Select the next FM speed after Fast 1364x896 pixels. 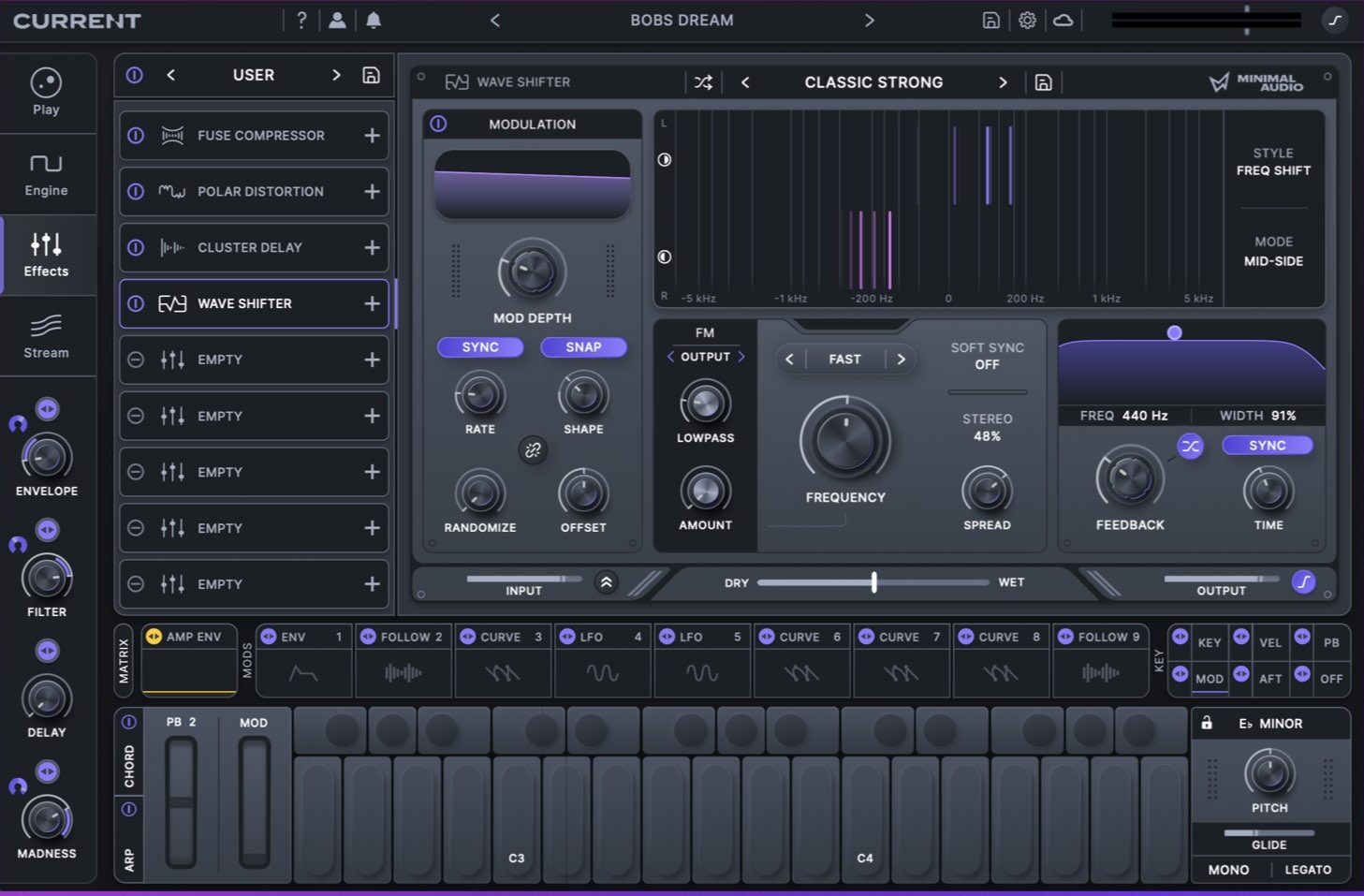(x=902, y=360)
